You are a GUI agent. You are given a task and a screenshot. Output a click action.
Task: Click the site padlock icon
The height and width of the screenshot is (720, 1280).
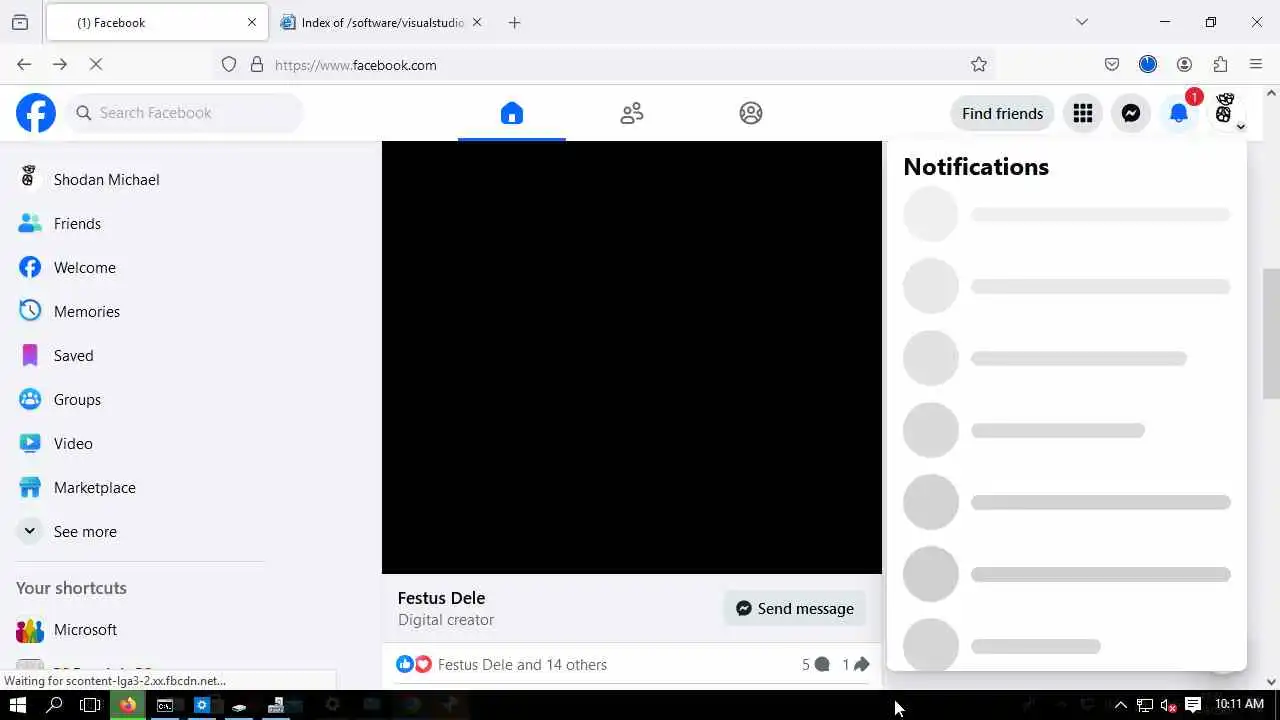point(257,64)
